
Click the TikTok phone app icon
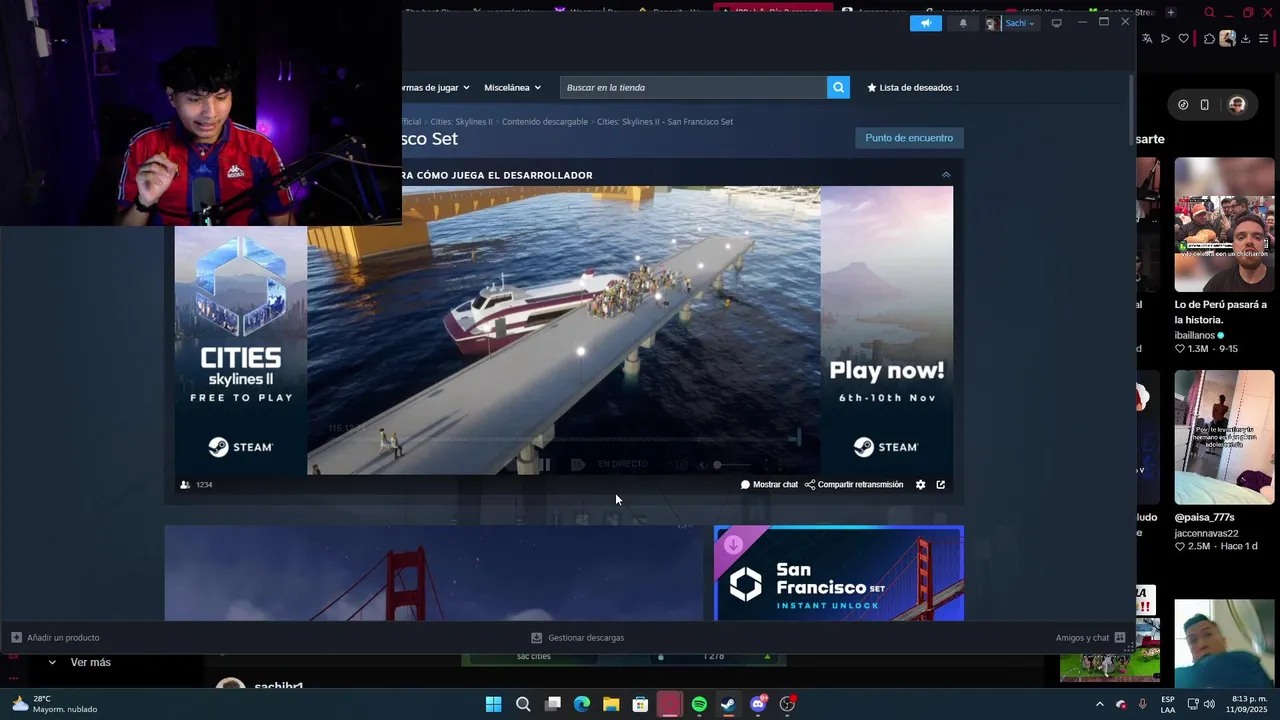(x=1205, y=105)
